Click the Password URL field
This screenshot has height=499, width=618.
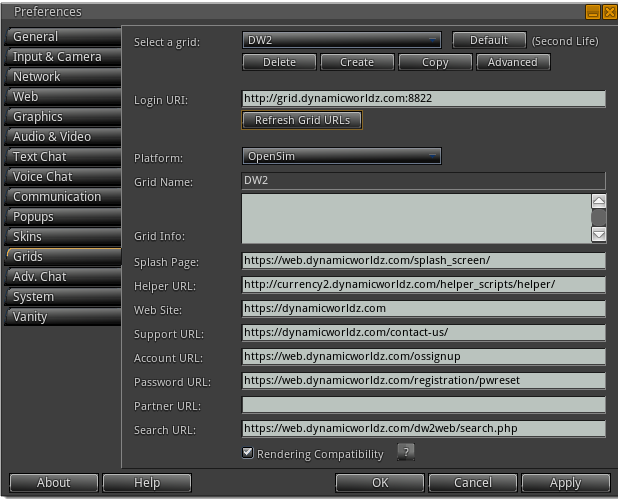(424, 381)
